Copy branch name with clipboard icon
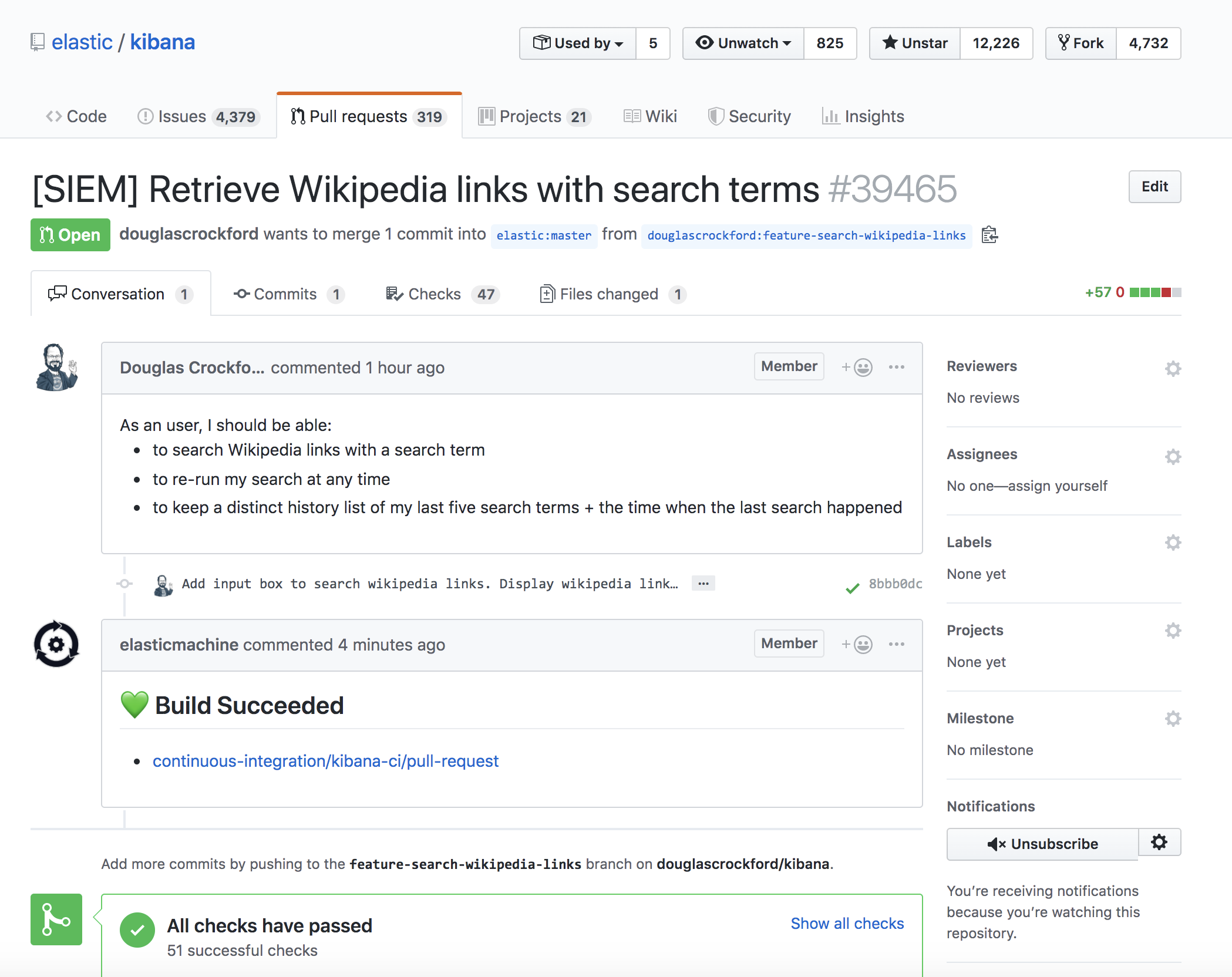The width and height of the screenshot is (1232, 977). click(x=989, y=235)
